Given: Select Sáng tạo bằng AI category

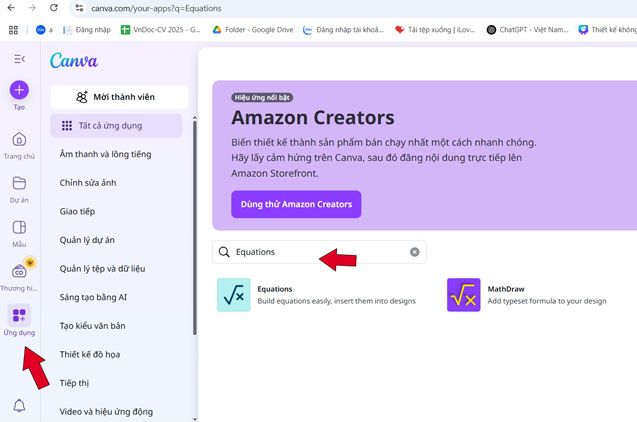Looking at the screenshot, I should point(93,297).
